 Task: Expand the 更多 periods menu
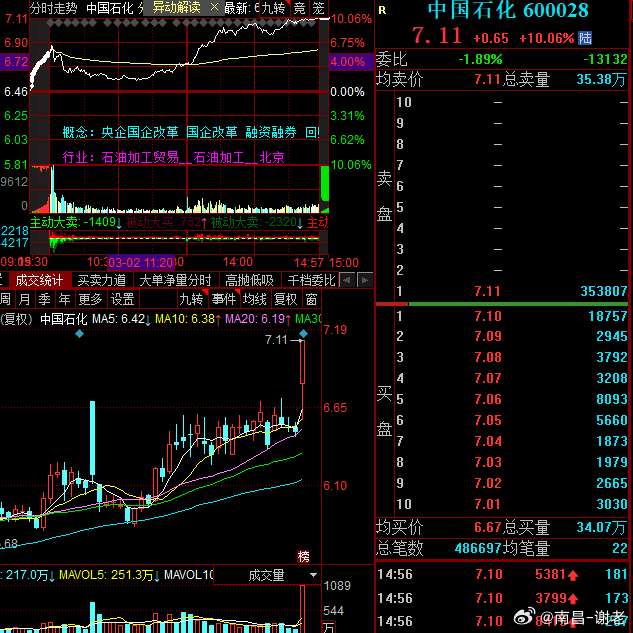(x=90, y=299)
